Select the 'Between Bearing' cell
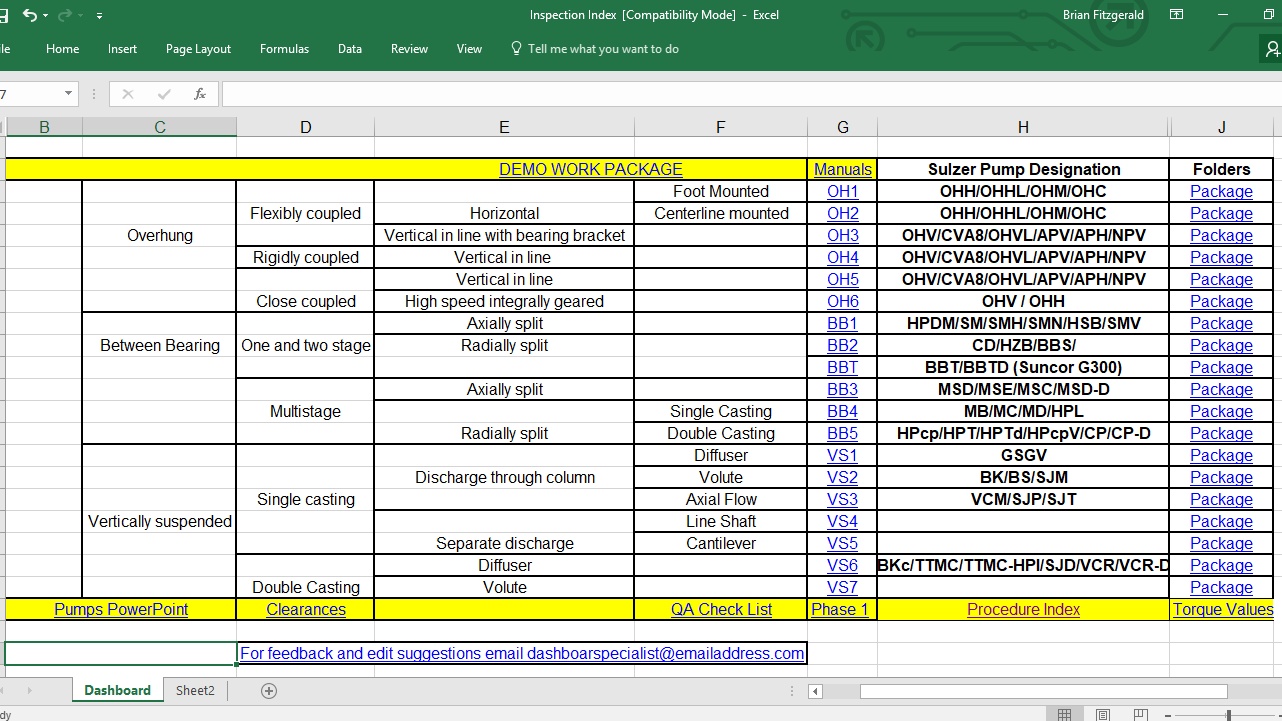This screenshot has width=1282, height=721. pos(160,346)
